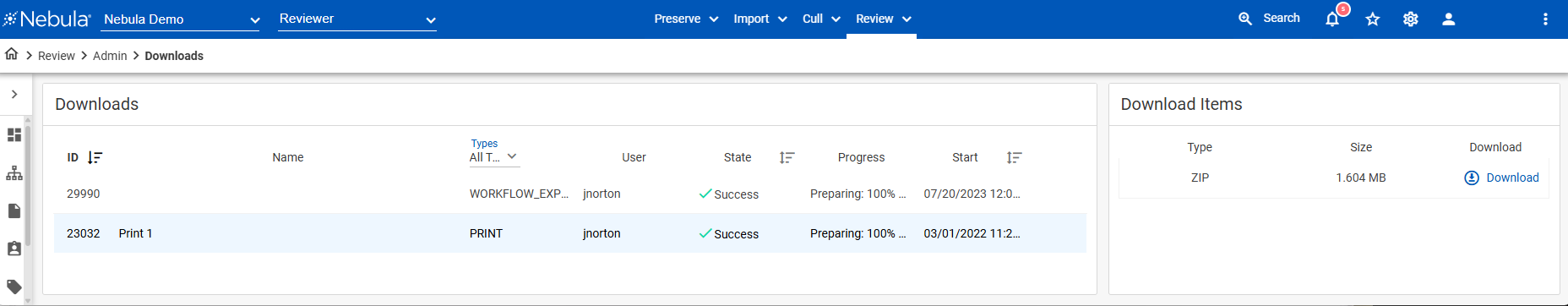The height and width of the screenshot is (306, 1568).
Task: Open the Nebula Demo matter dropdown
Action: point(180,19)
